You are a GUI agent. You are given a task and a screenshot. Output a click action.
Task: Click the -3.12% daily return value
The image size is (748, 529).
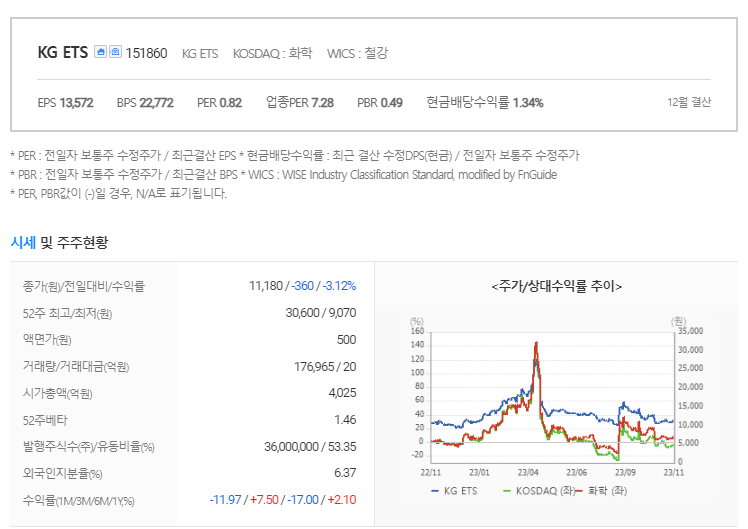click(339, 286)
